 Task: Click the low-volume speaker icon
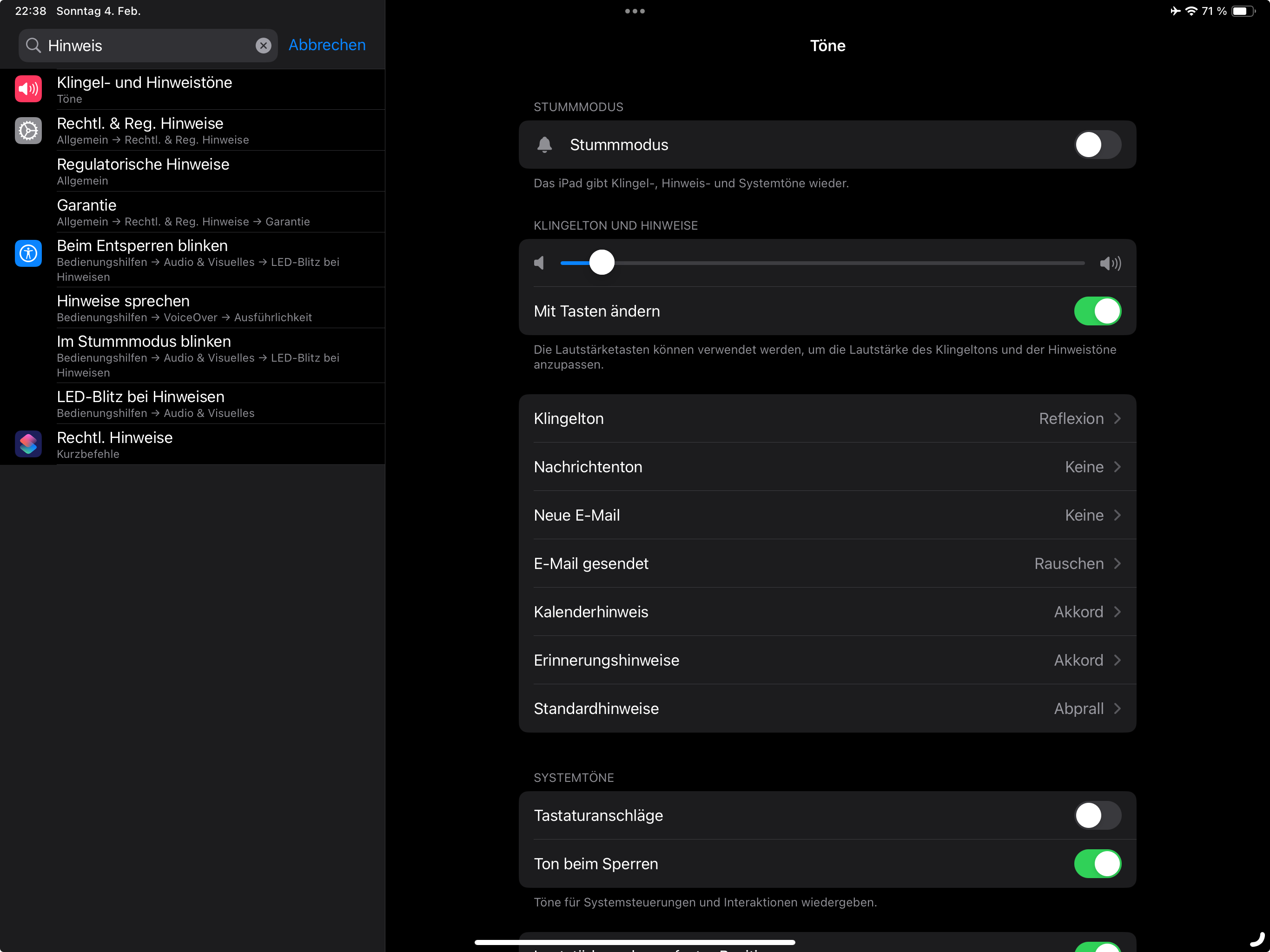click(539, 263)
